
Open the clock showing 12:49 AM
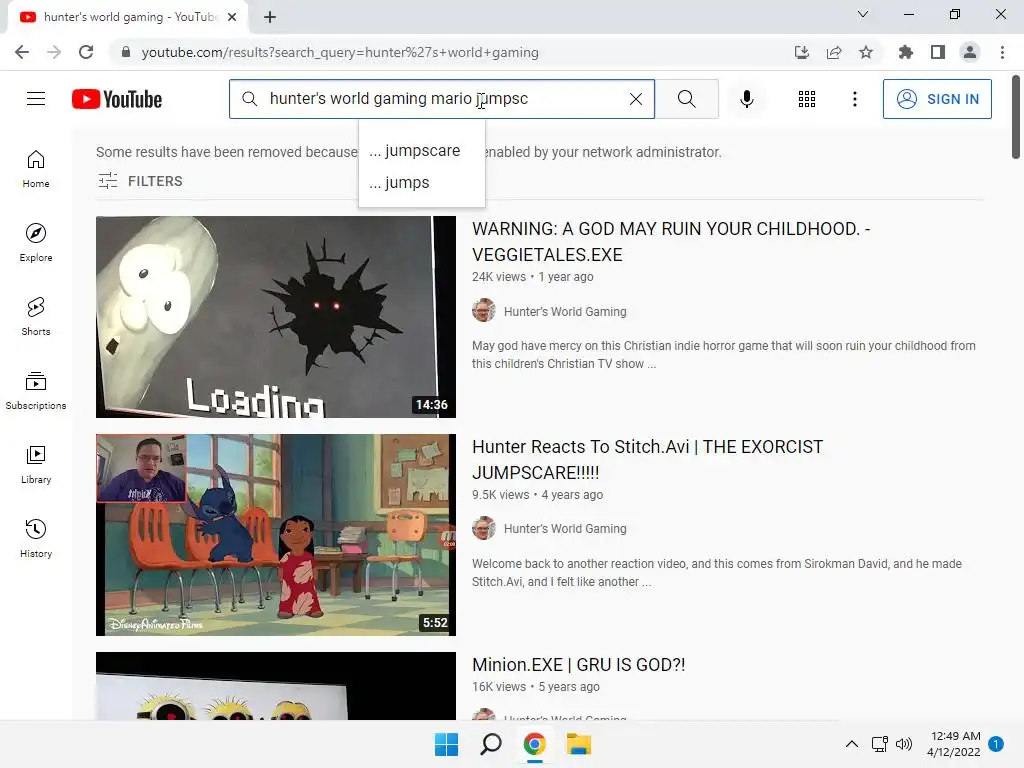point(953,744)
